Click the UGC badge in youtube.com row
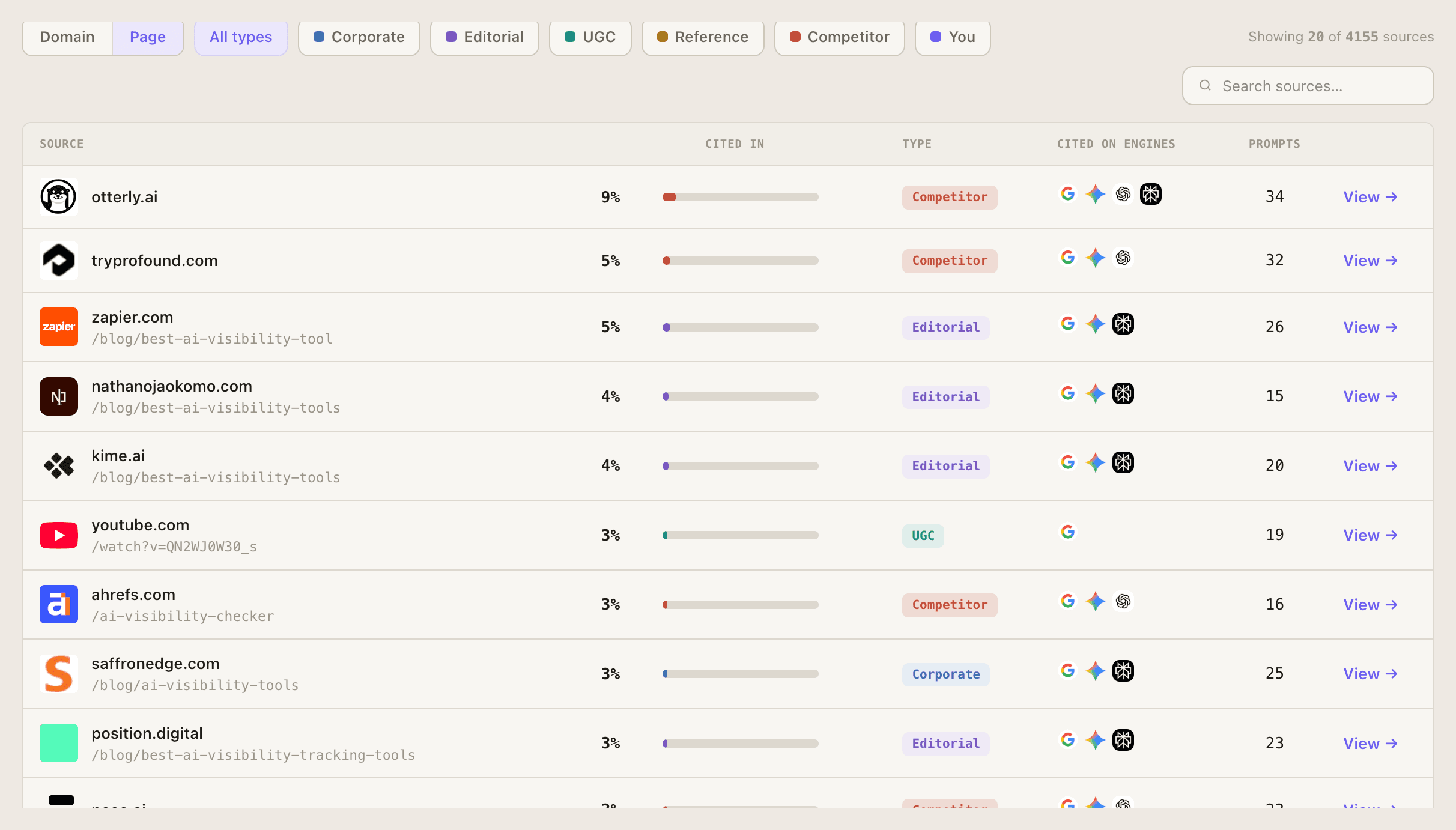 click(923, 536)
